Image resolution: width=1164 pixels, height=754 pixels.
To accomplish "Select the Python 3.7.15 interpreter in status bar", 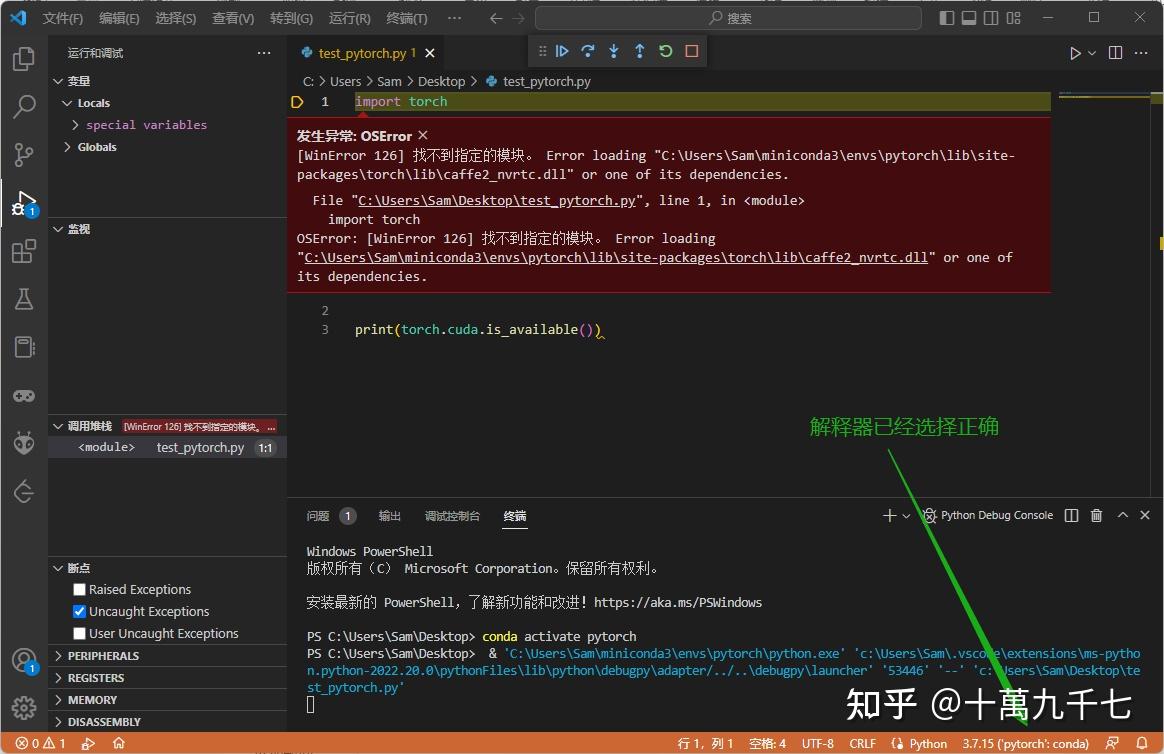I will [x=1025, y=743].
